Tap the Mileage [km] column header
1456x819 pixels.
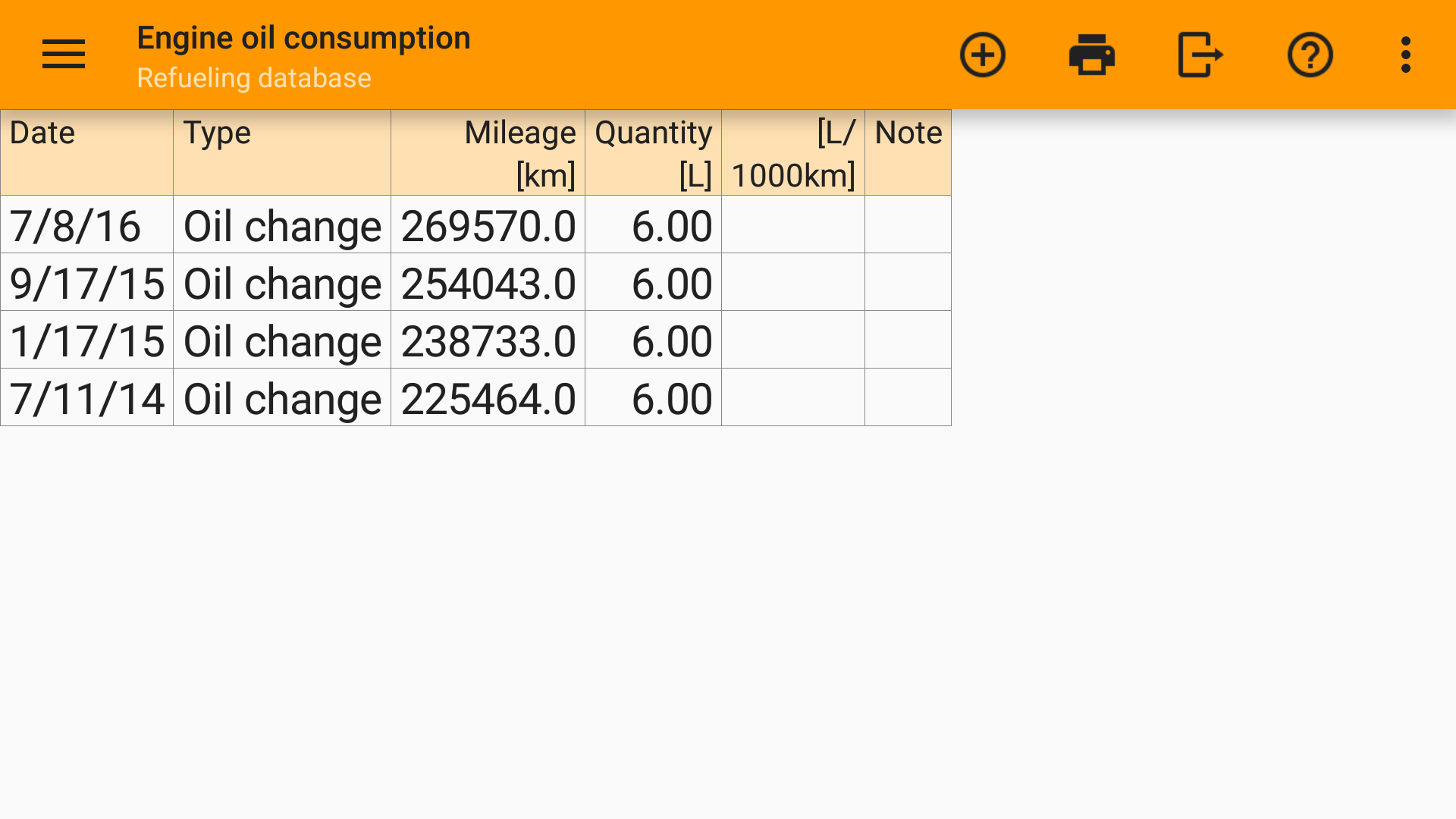(488, 152)
